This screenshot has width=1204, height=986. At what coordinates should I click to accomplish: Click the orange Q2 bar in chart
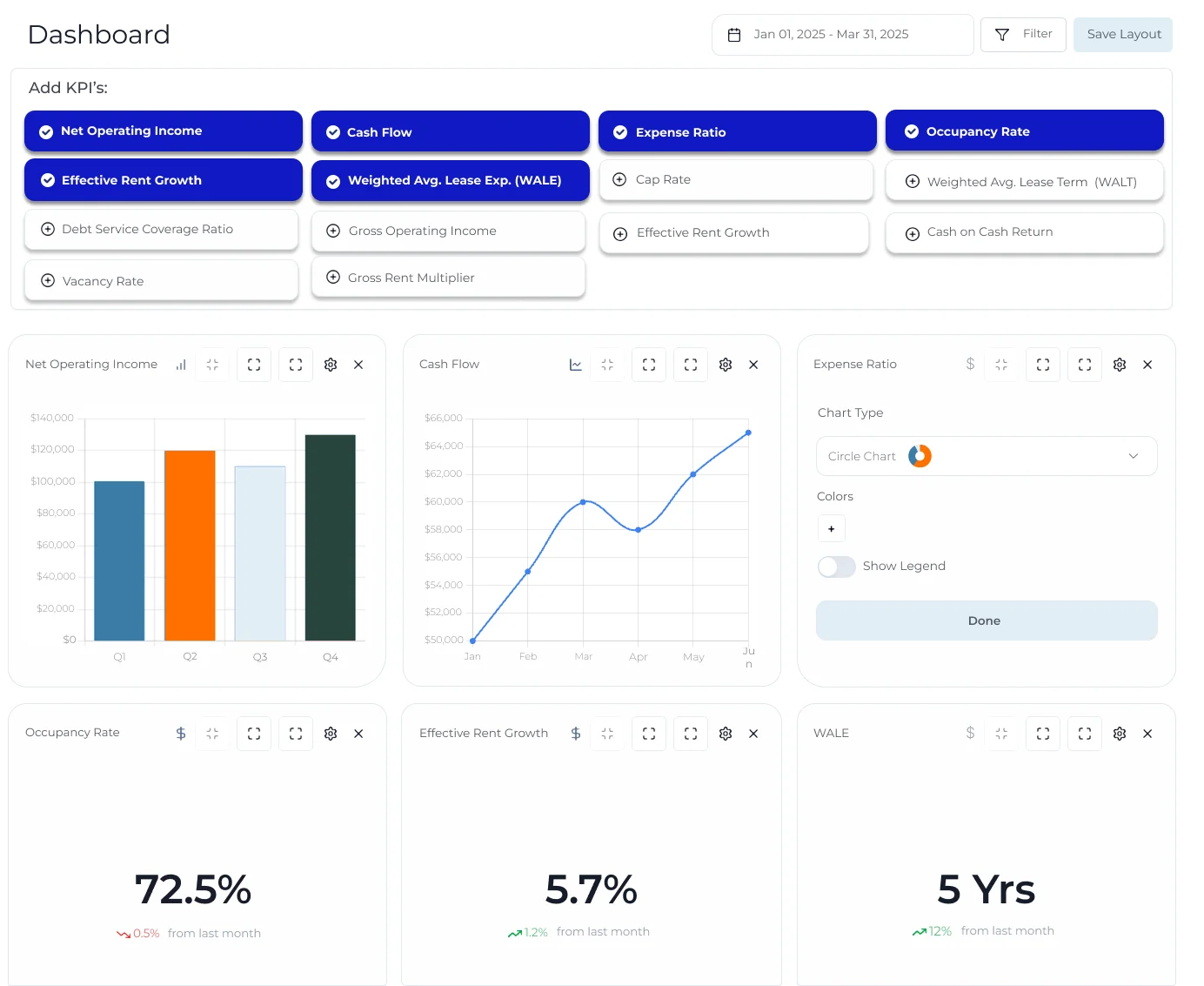(190, 545)
